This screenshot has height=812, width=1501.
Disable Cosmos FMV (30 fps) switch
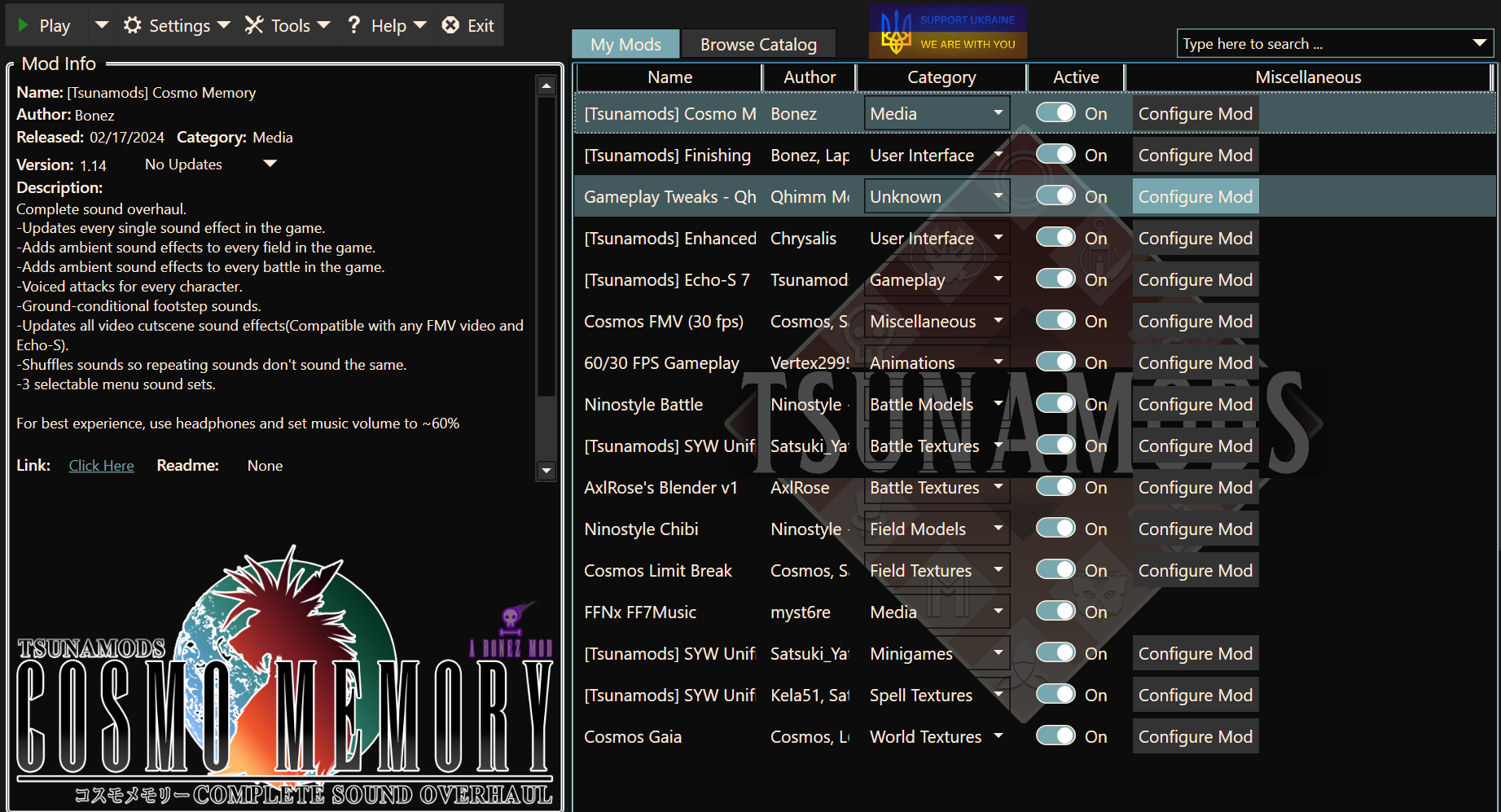tap(1056, 320)
